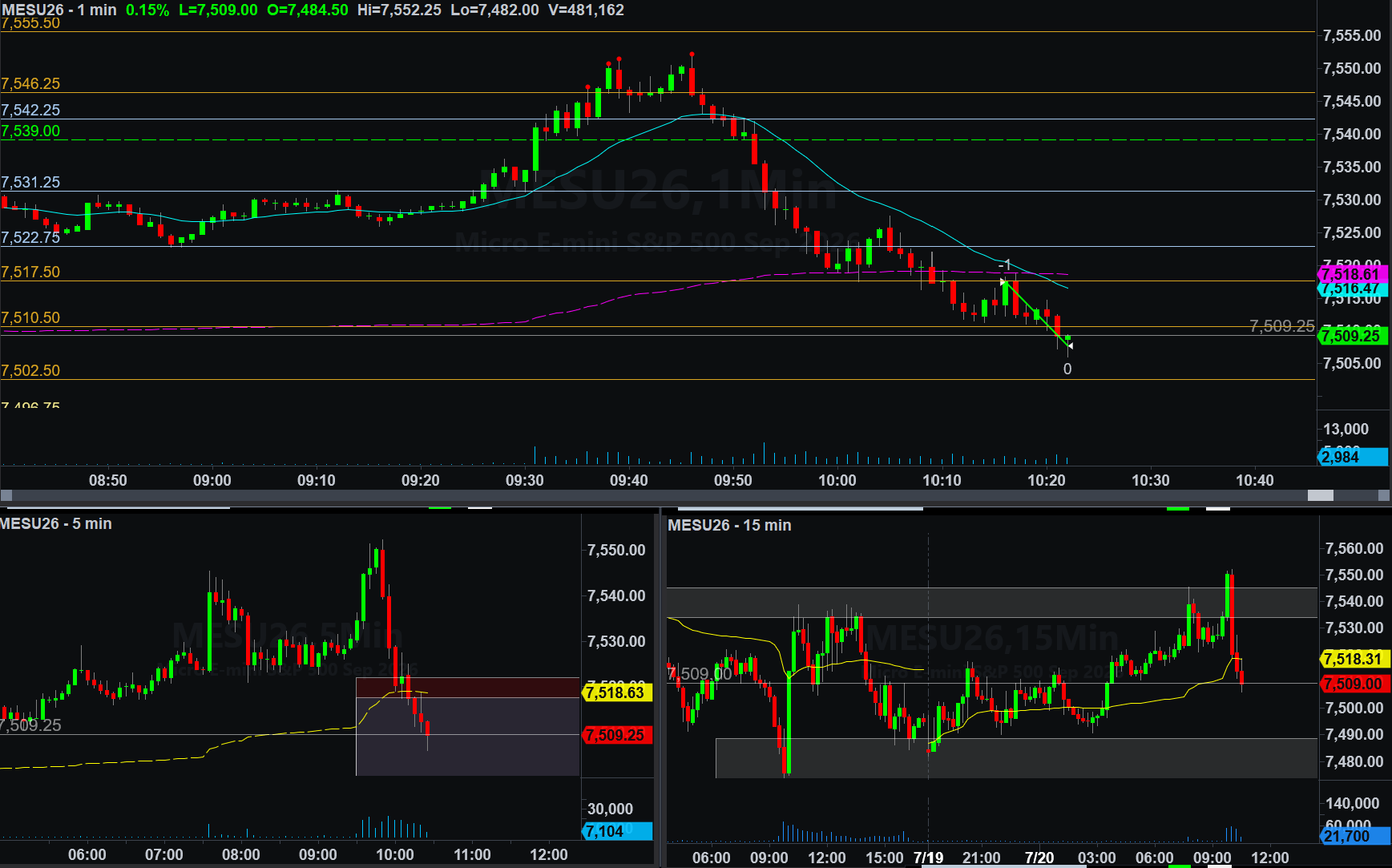Click the 7/19 date label on 15 min chart
1392x868 pixels.
[928, 858]
